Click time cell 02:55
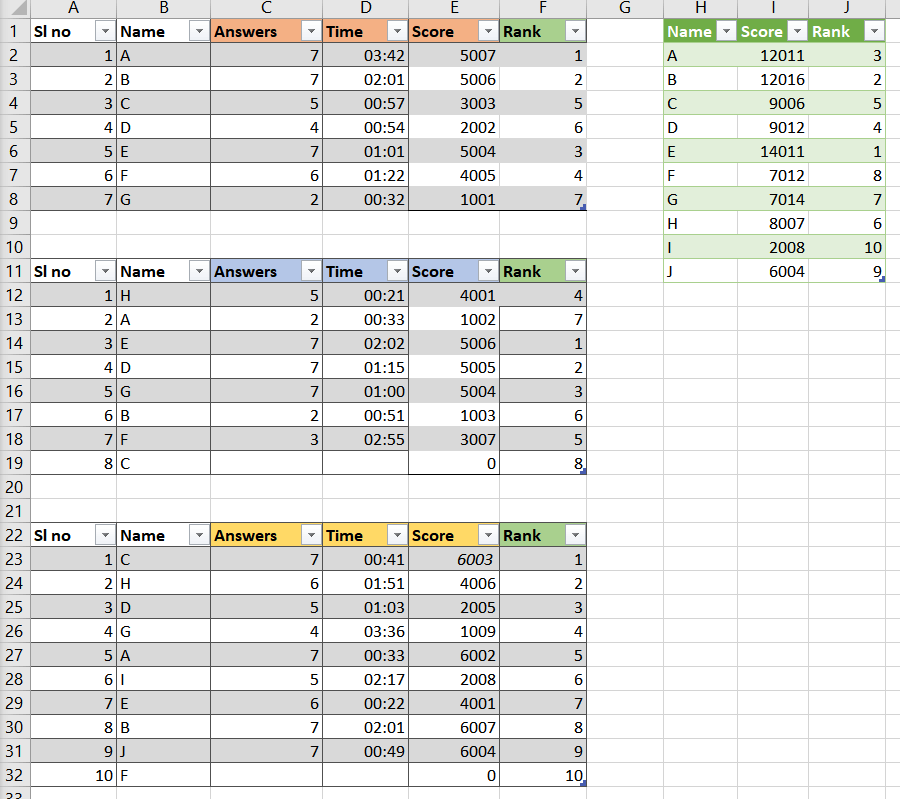Image resolution: width=900 pixels, height=799 pixels. [x=366, y=439]
